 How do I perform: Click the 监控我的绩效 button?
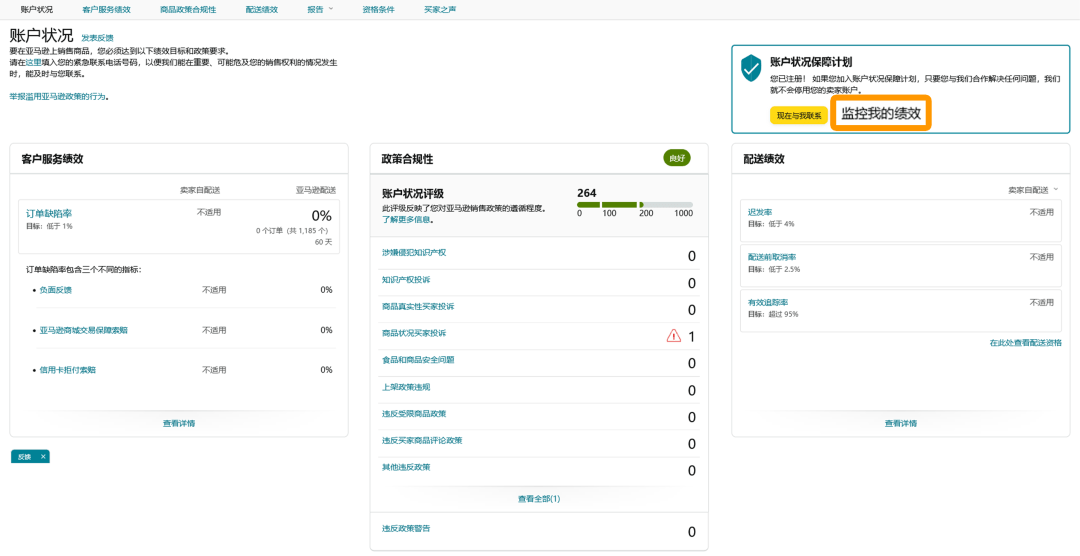click(x=880, y=114)
